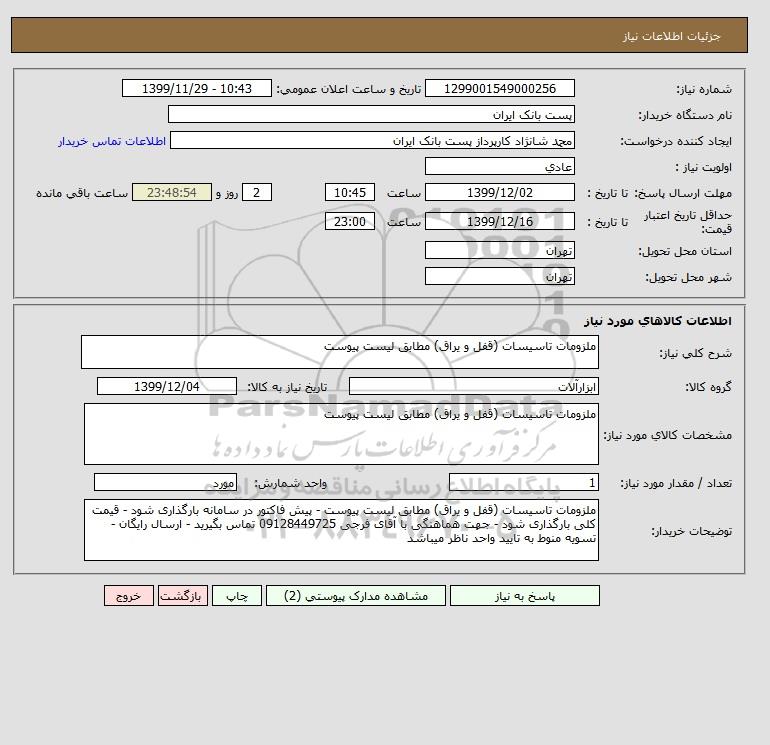The width and height of the screenshot is (770, 745).
Task: Open اطلاعات تماس خریدار link
Action: pyautogui.click(x=112, y=141)
